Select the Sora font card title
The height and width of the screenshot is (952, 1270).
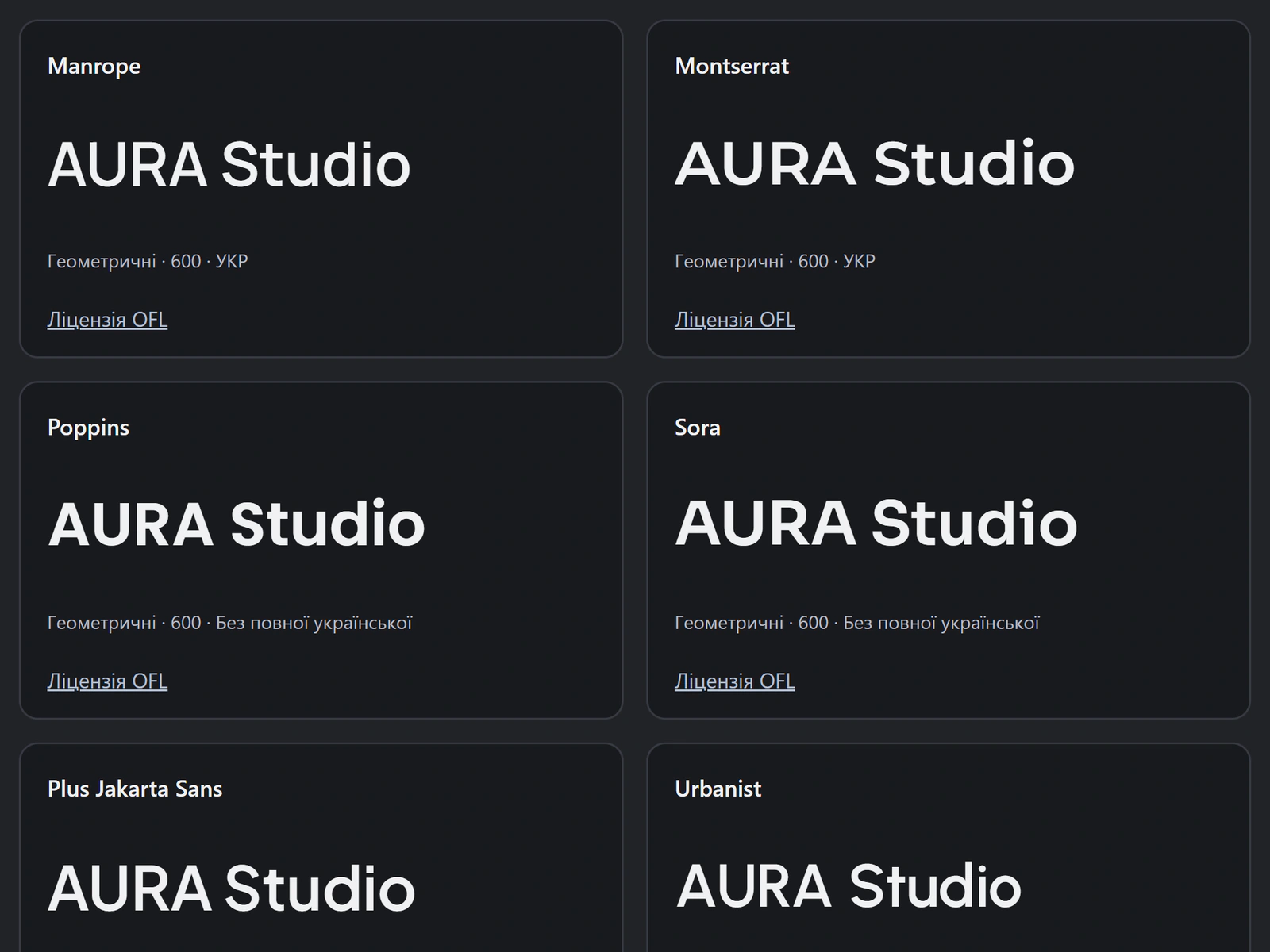coord(698,428)
